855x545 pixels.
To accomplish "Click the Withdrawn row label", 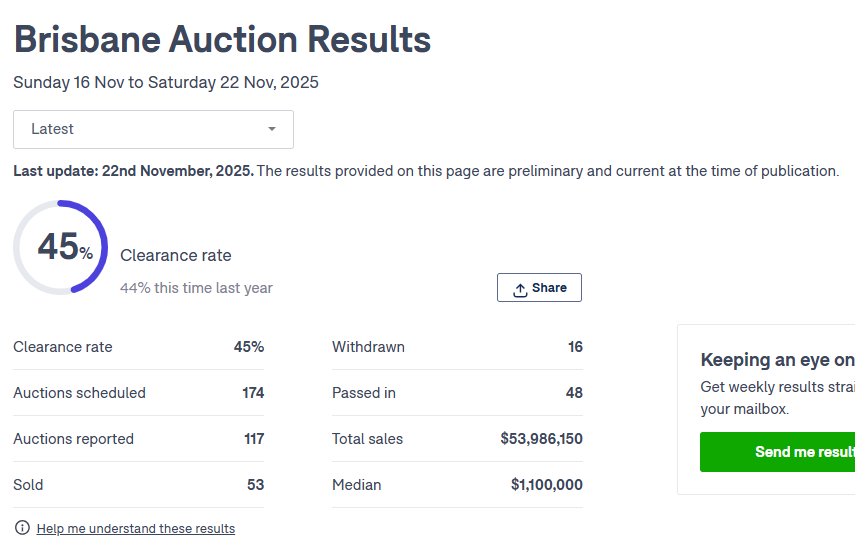I will (x=368, y=347).
